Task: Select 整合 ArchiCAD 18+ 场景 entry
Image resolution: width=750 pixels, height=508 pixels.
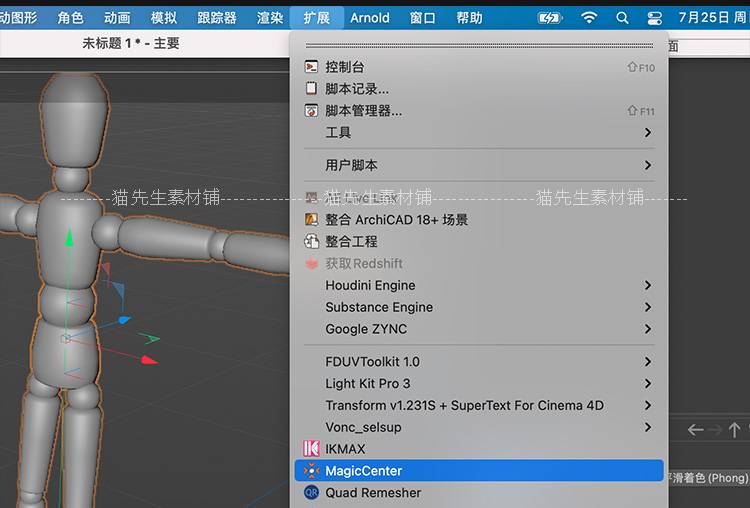Action: click(x=479, y=220)
